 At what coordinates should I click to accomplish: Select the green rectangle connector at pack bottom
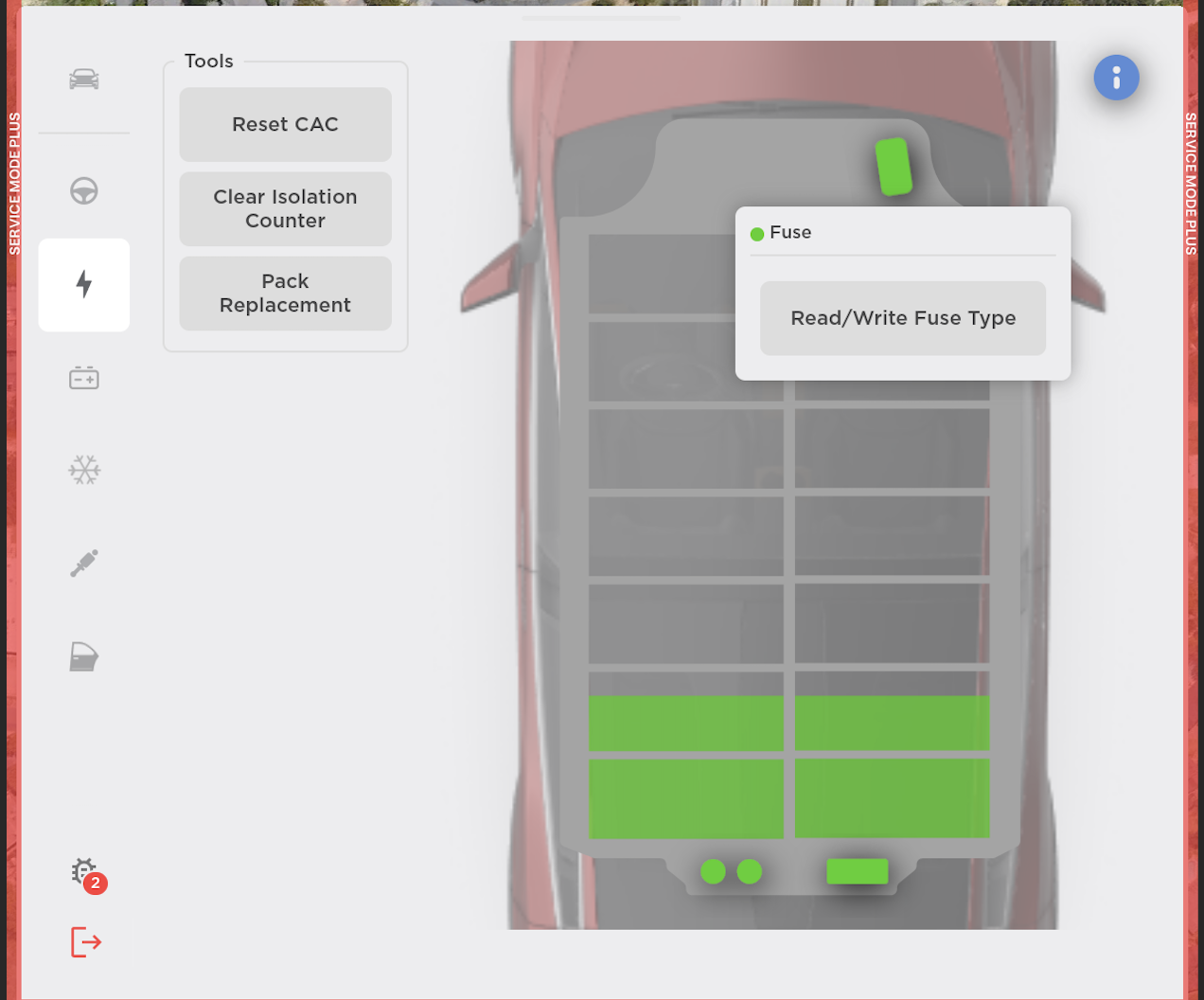[857, 871]
